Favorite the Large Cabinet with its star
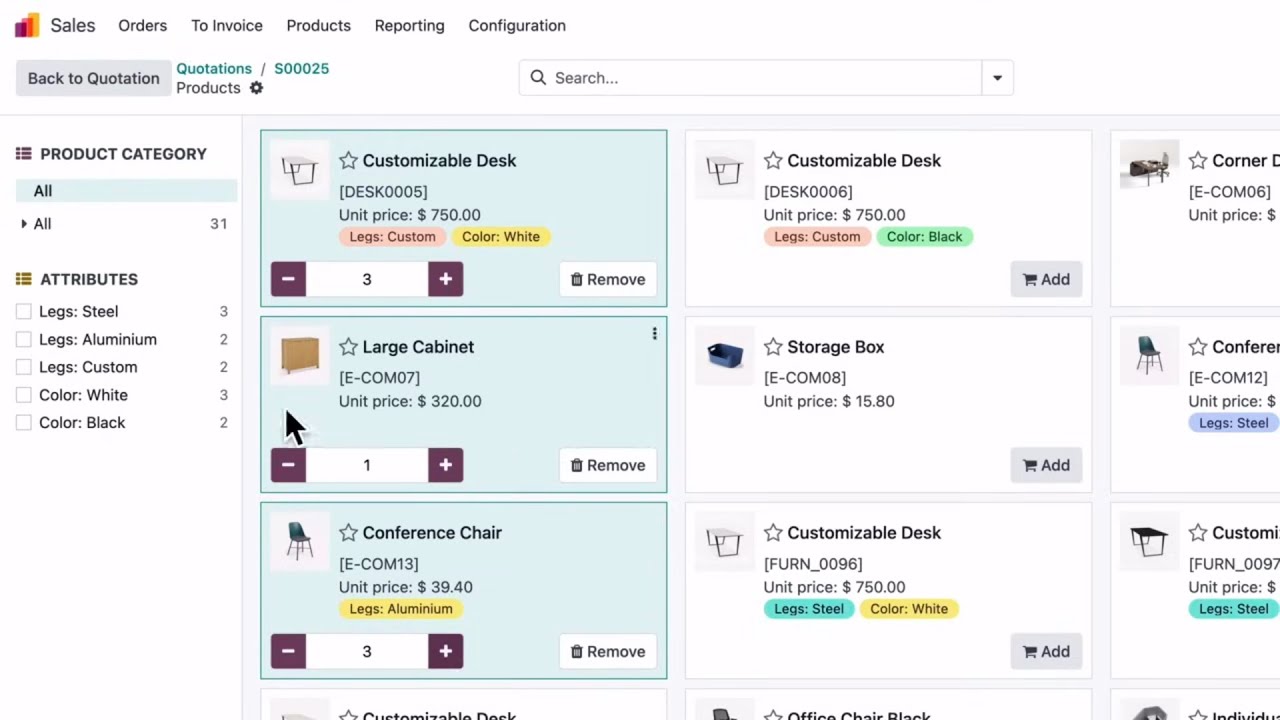Image resolution: width=1280 pixels, height=720 pixels. click(x=348, y=347)
